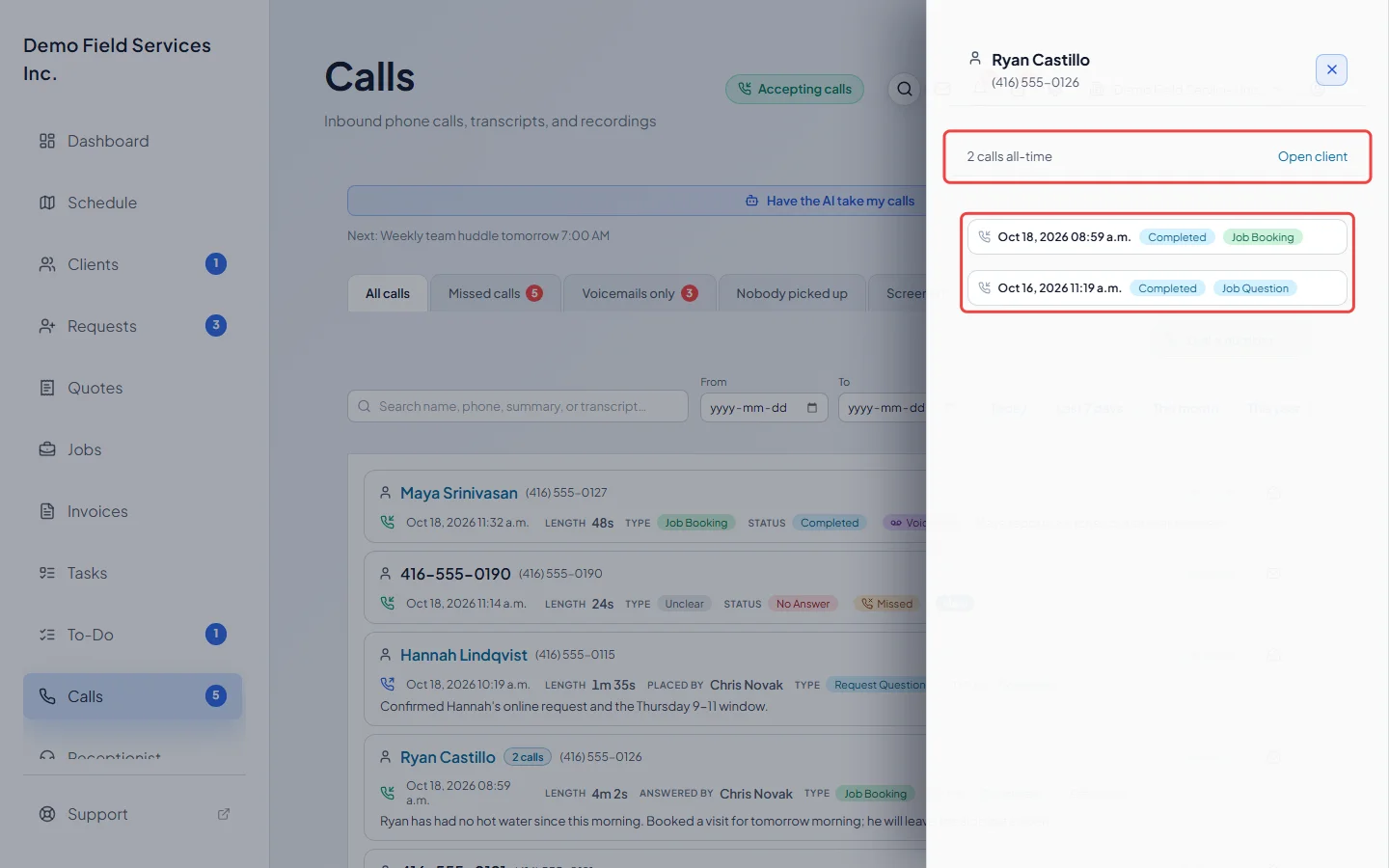Open client link in Ryan Castillo panel
The image size is (1389, 868).
tap(1313, 156)
